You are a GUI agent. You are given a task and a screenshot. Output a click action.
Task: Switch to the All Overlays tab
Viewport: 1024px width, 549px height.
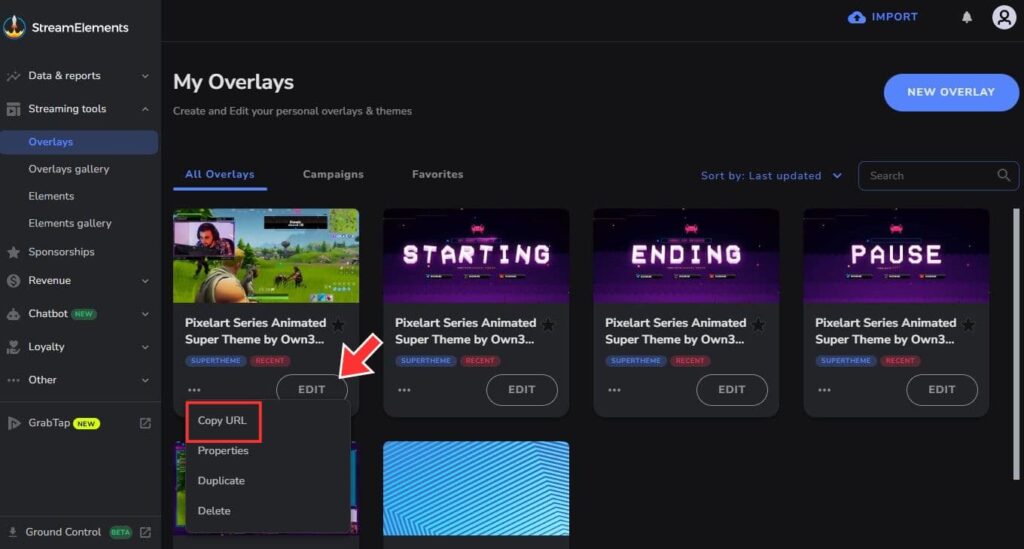tap(219, 174)
